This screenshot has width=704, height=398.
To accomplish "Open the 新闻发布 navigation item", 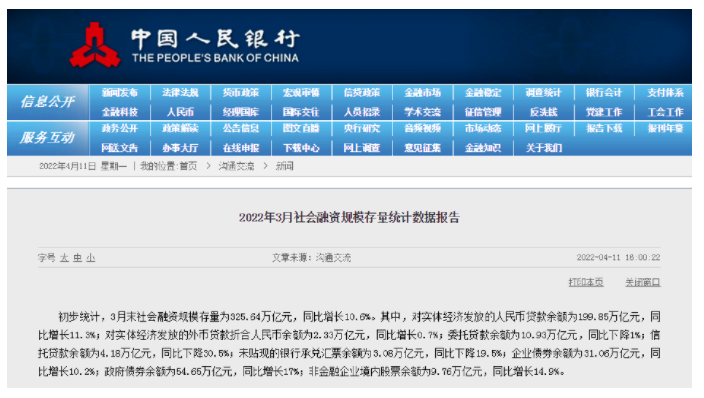I will point(119,93).
